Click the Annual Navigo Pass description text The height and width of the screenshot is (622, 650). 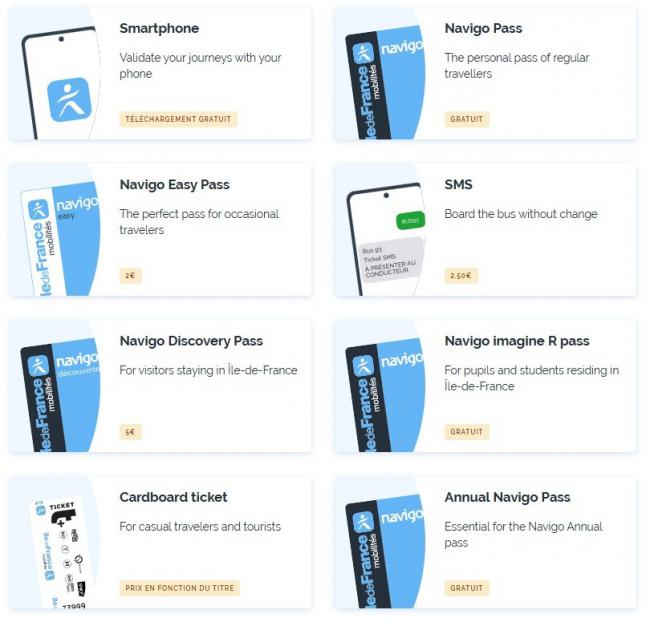(523, 535)
